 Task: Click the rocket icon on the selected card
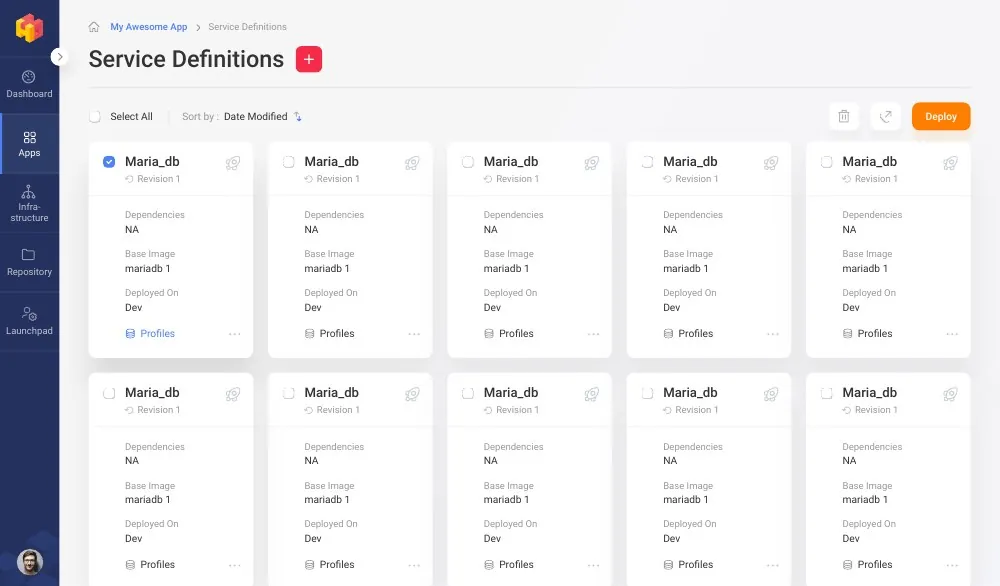coord(233,163)
